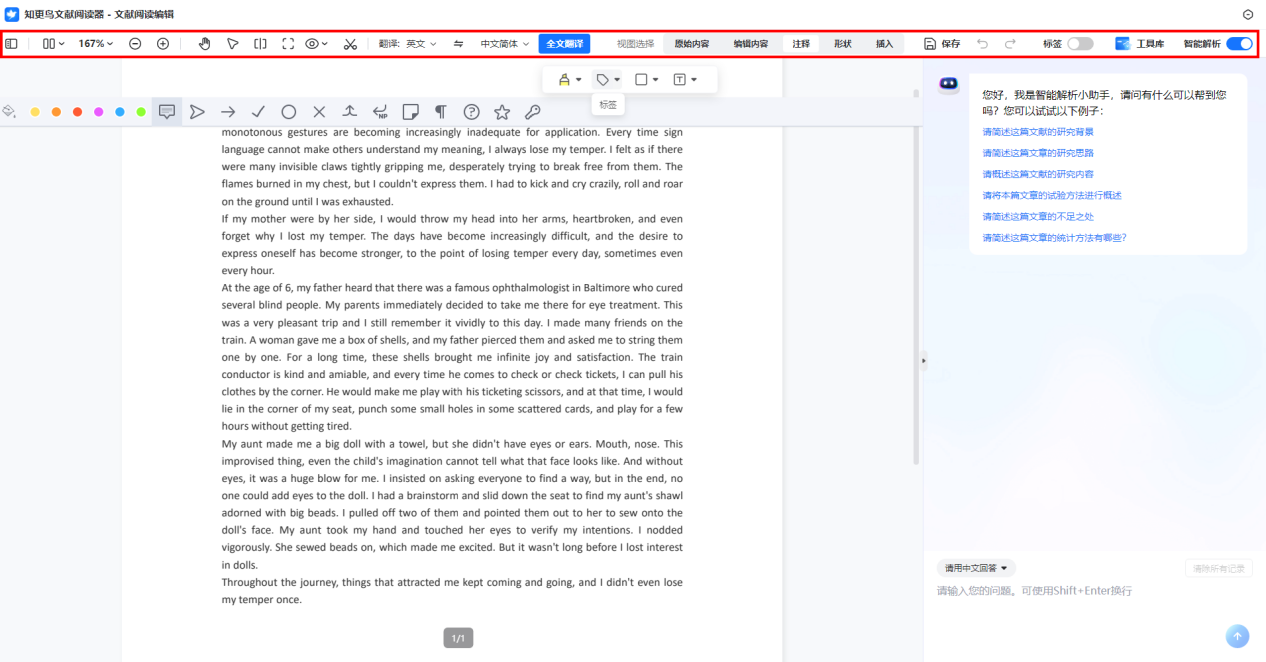Open the highlighter pen dropdown
Image resolution: width=1266 pixels, height=662 pixels.
(570, 79)
